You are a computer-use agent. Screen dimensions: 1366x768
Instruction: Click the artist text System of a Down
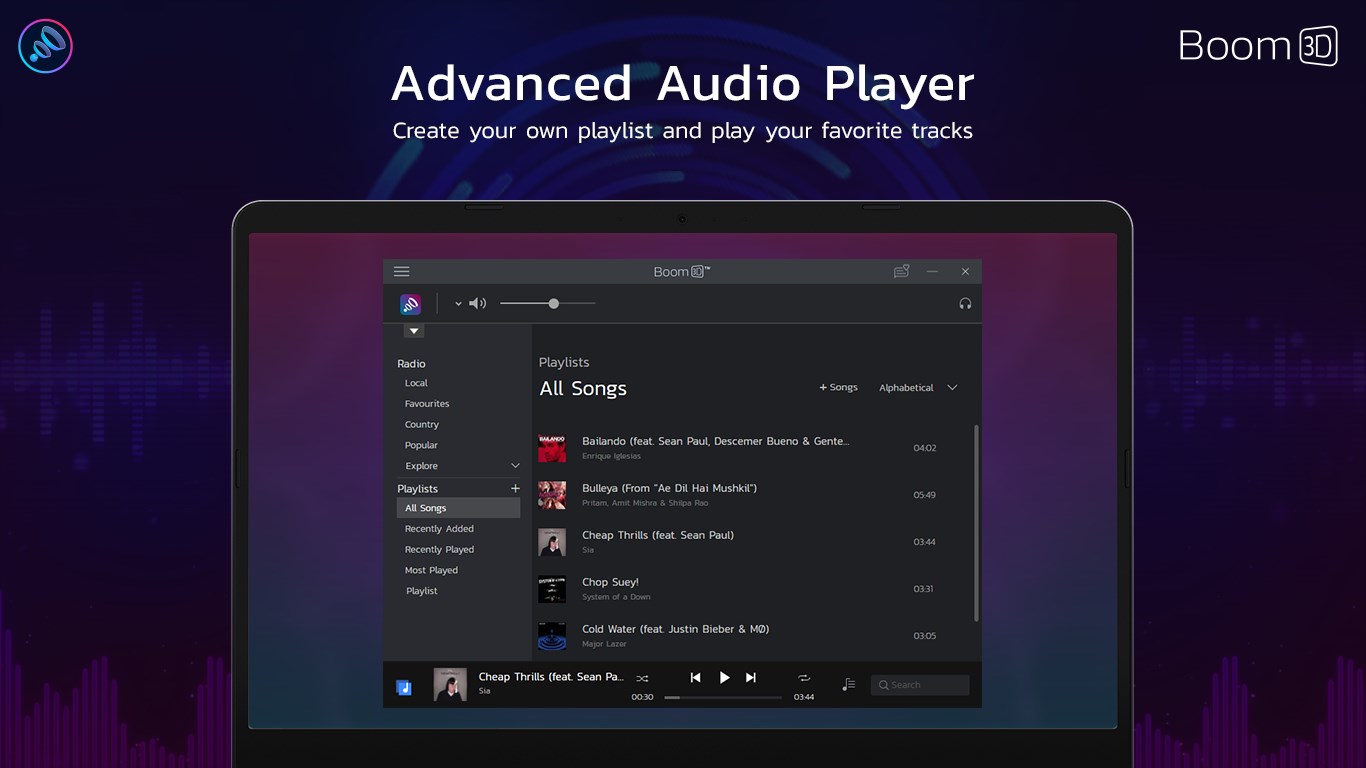tap(616, 597)
